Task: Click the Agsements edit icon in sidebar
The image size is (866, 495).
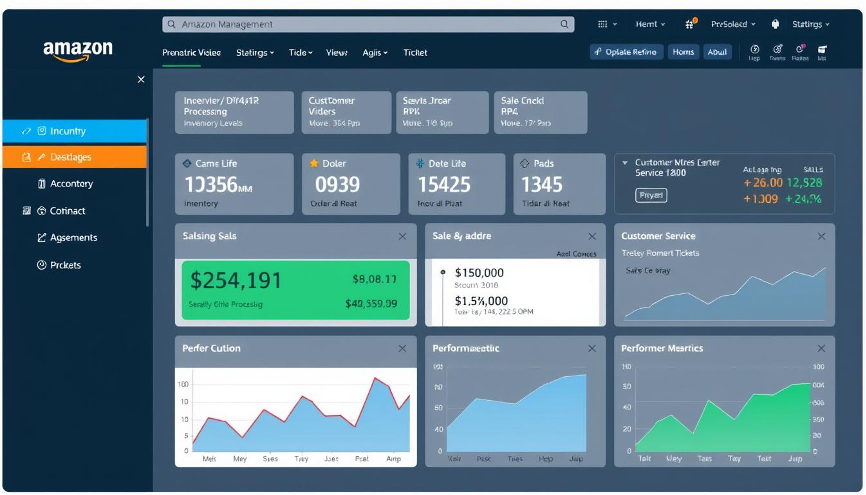Action: (42, 238)
